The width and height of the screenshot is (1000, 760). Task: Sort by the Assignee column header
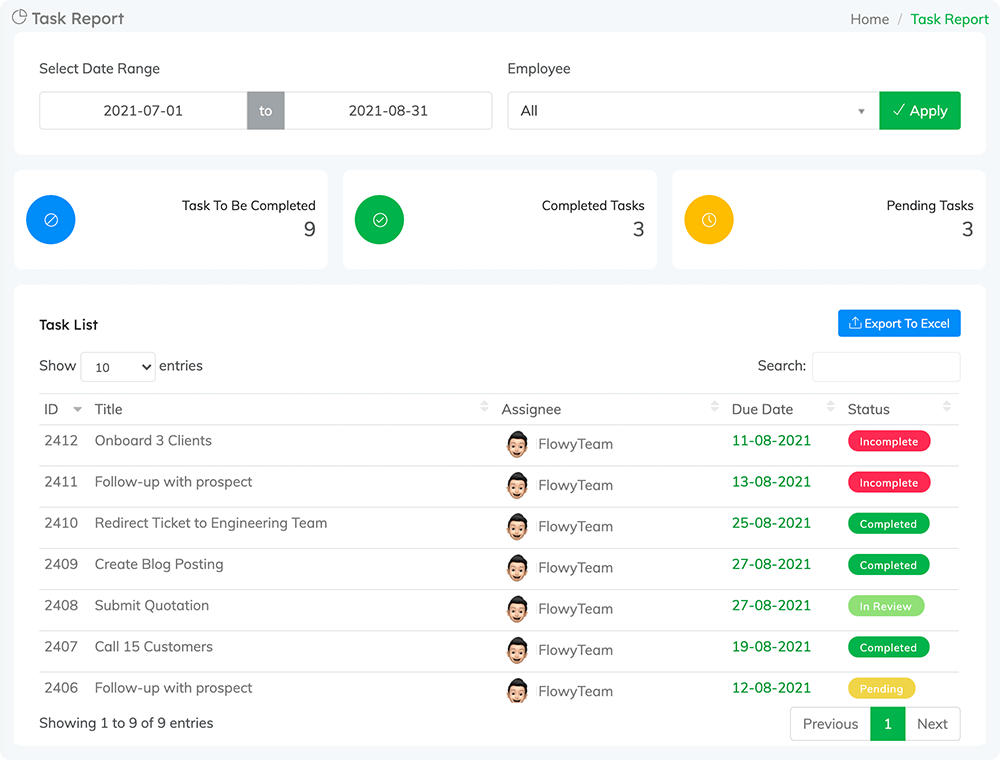[531, 409]
